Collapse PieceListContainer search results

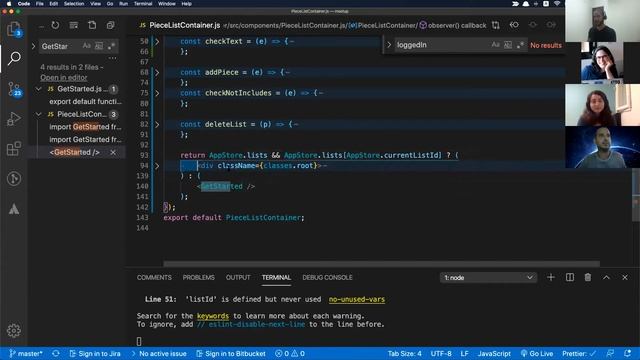[38, 114]
